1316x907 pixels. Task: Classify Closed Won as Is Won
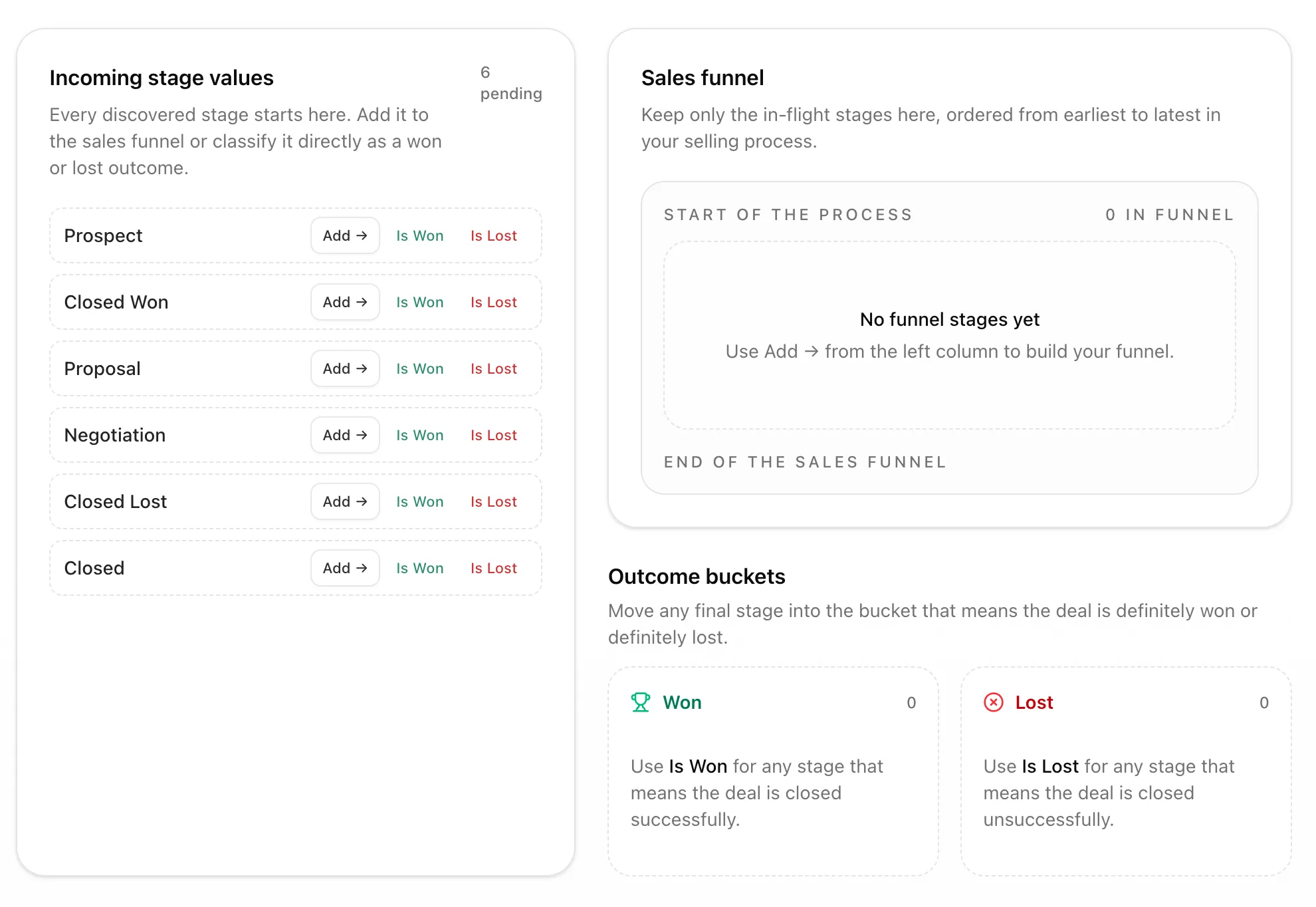(x=420, y=302)
